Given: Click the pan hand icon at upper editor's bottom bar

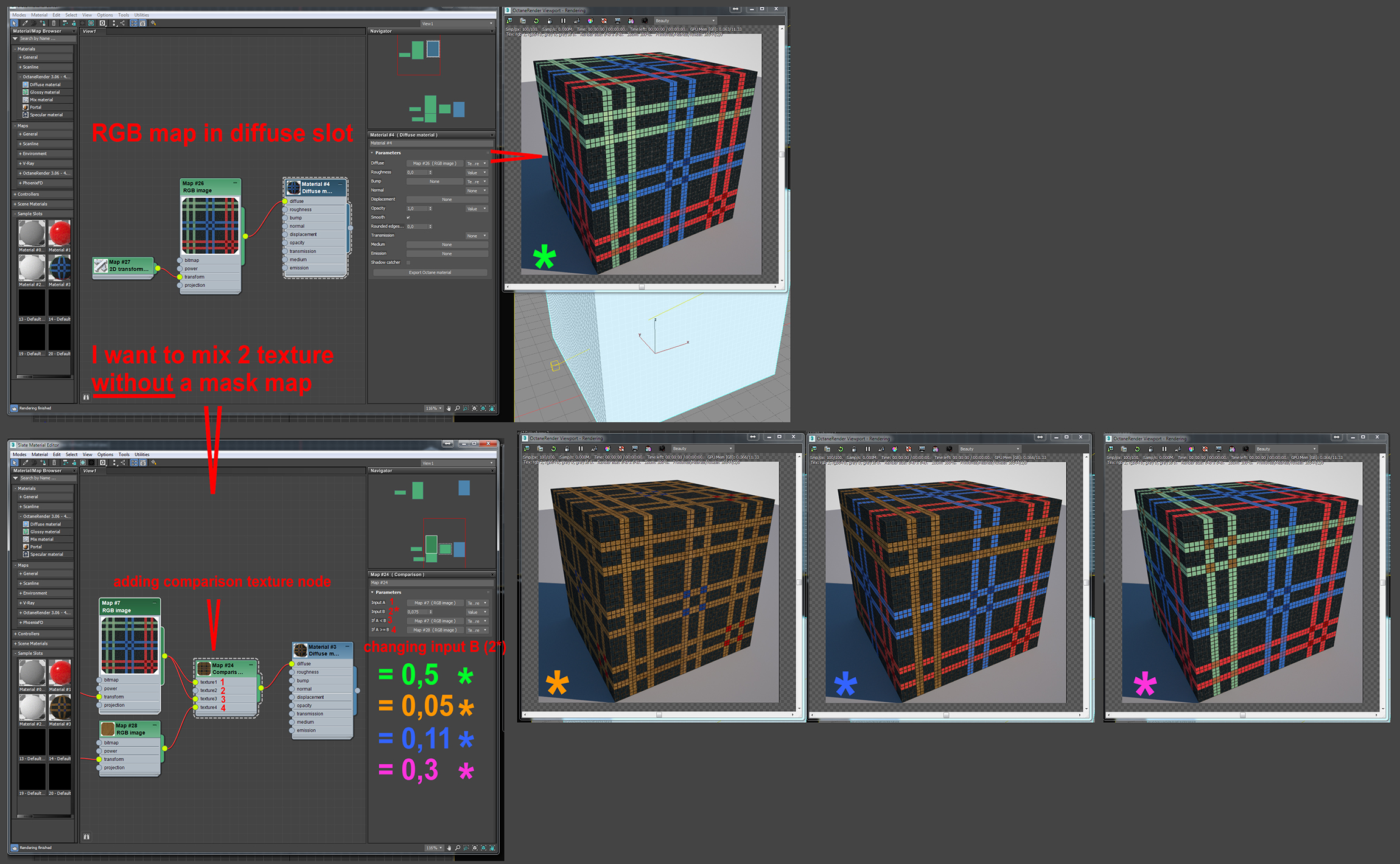Looking at the screenshot, I should click(x=449, y=408).
